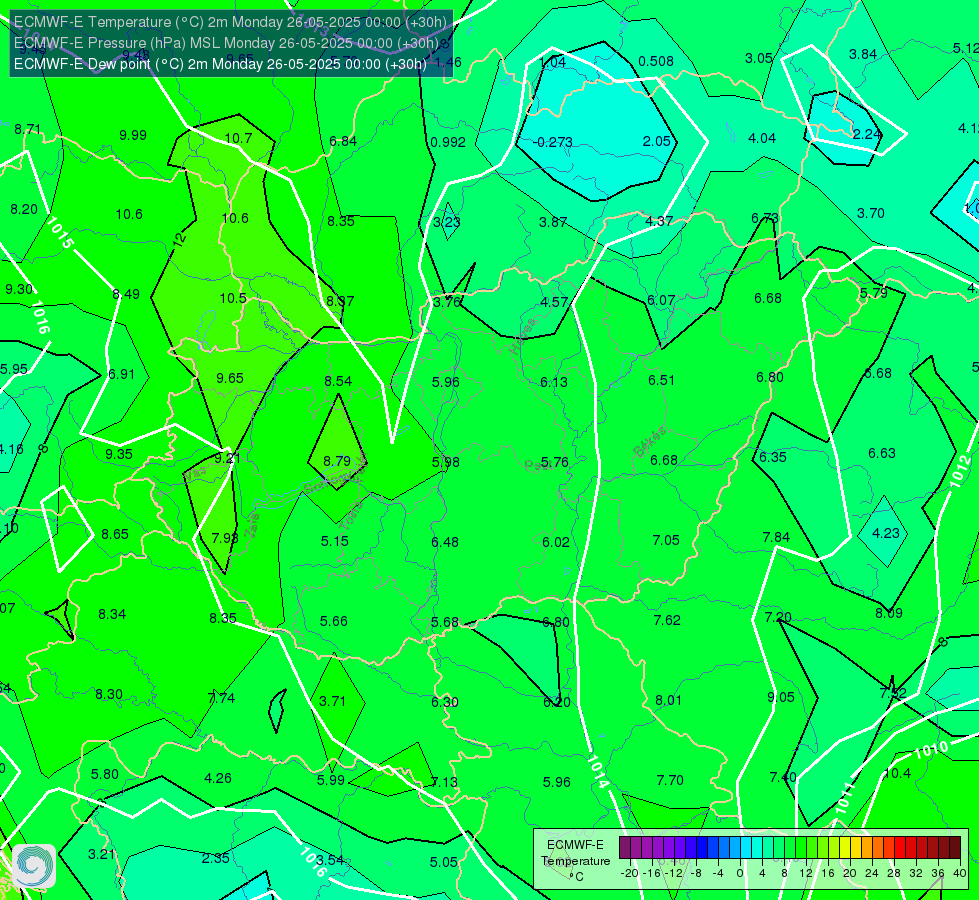Click the temperature value 6.51
979x900 pixels.
pos(662,380)
